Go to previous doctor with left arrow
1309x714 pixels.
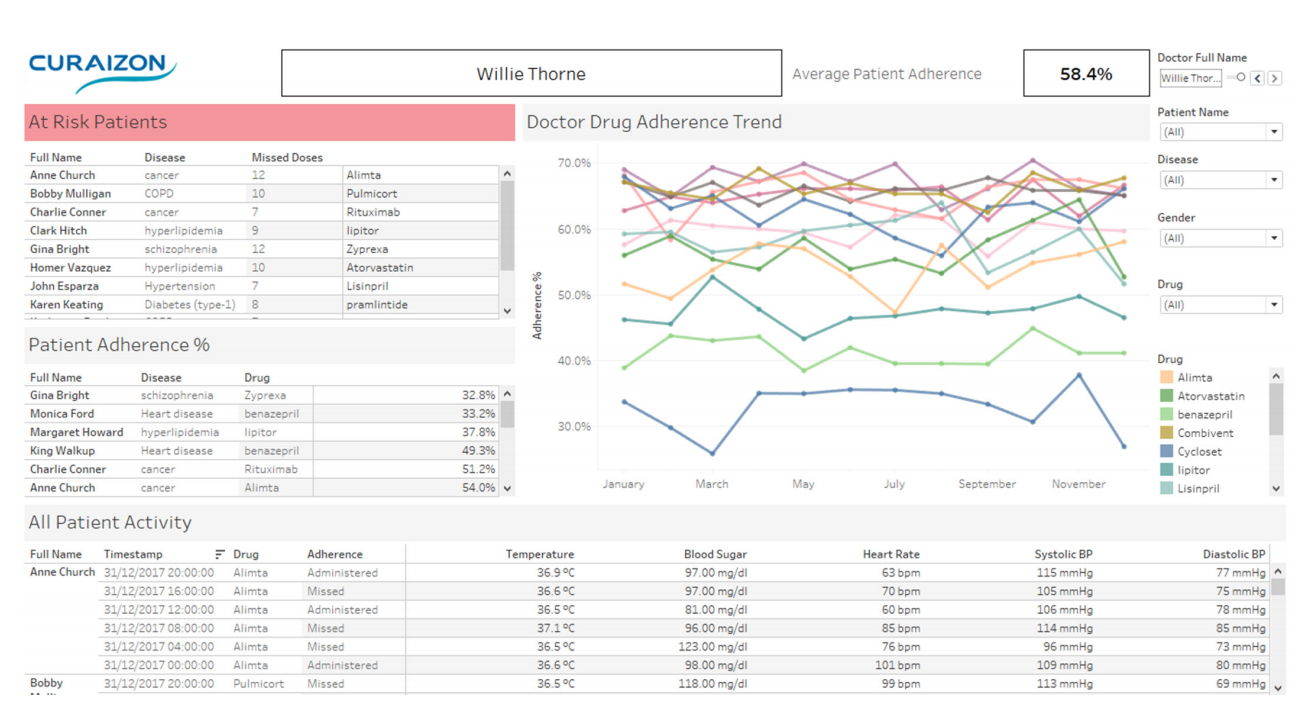[x=1258, y=78]
